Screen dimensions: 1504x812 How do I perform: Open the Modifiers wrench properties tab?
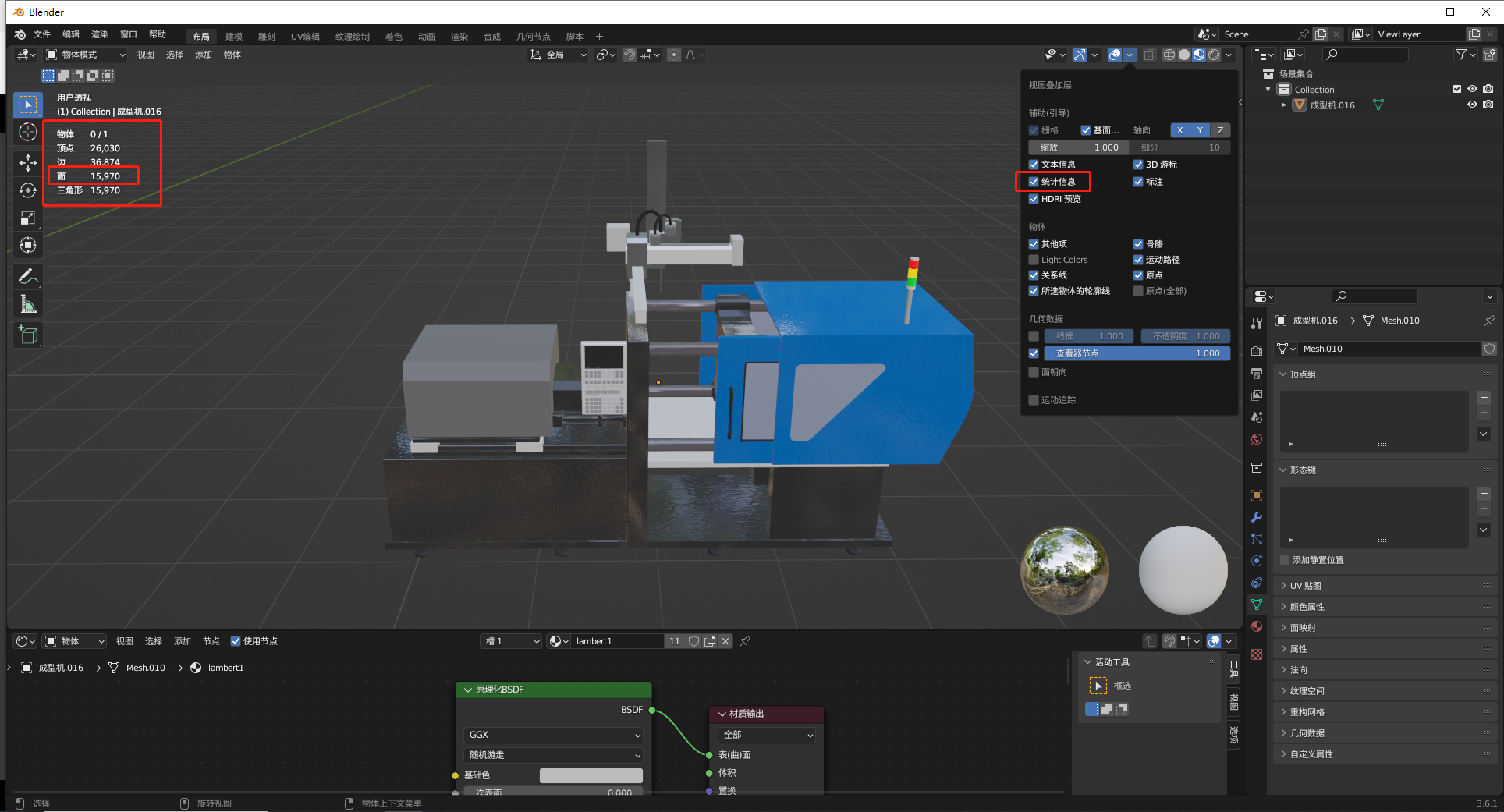(x=1256, y=517)
